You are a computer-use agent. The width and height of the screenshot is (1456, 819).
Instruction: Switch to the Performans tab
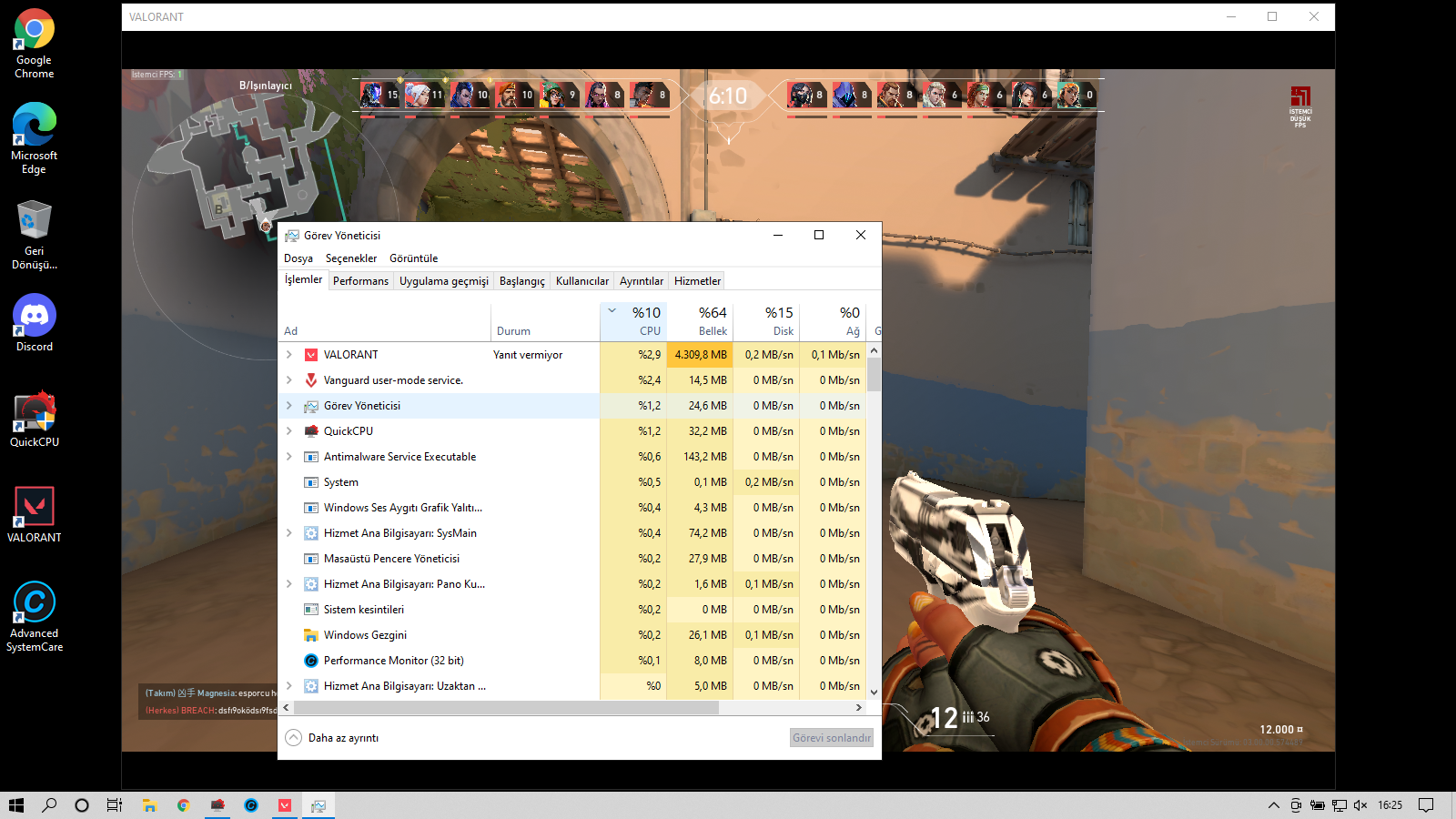coord(360,281)
